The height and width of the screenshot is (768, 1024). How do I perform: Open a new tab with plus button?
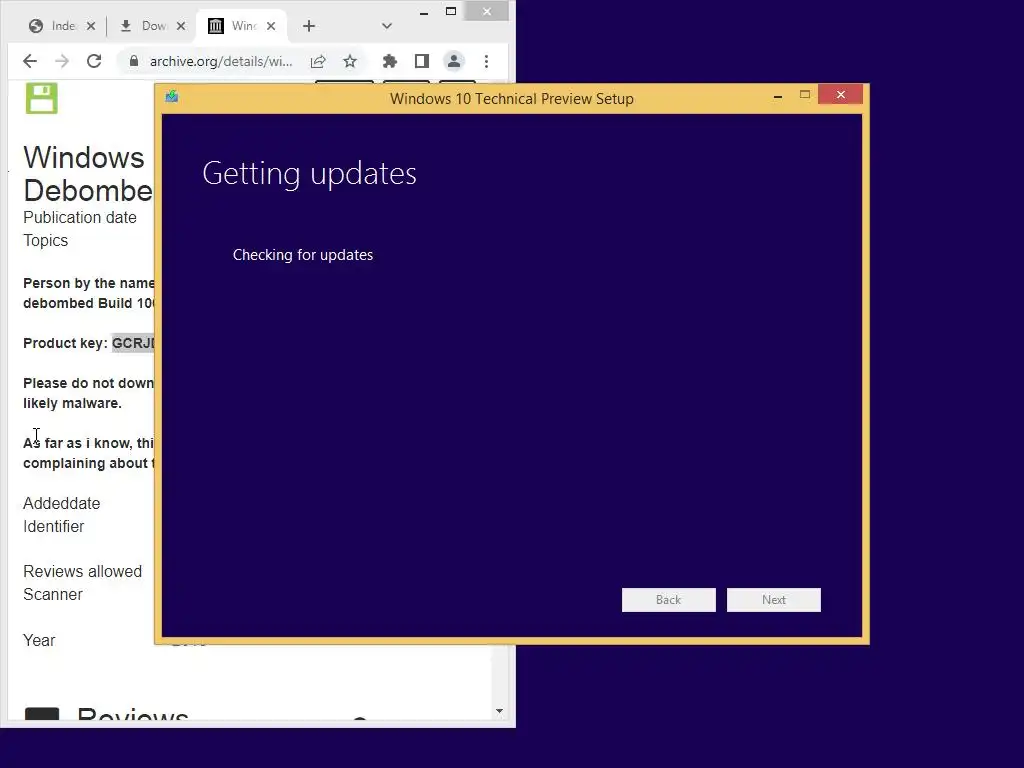click(x=309, y=26)
